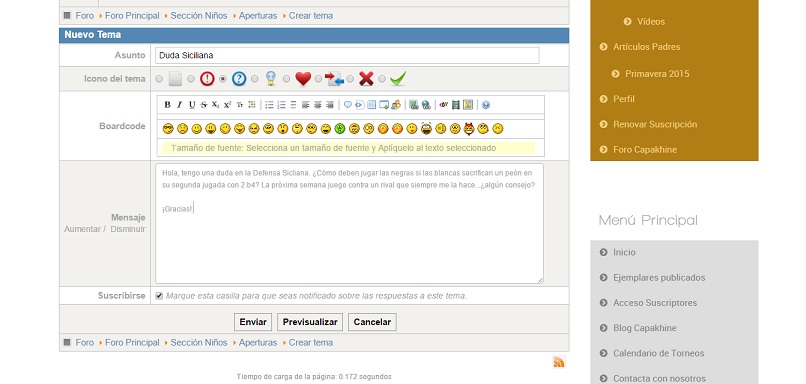
Task: Insert a hyperlink with the globe-chain icon
Action: tap(426, 105)
